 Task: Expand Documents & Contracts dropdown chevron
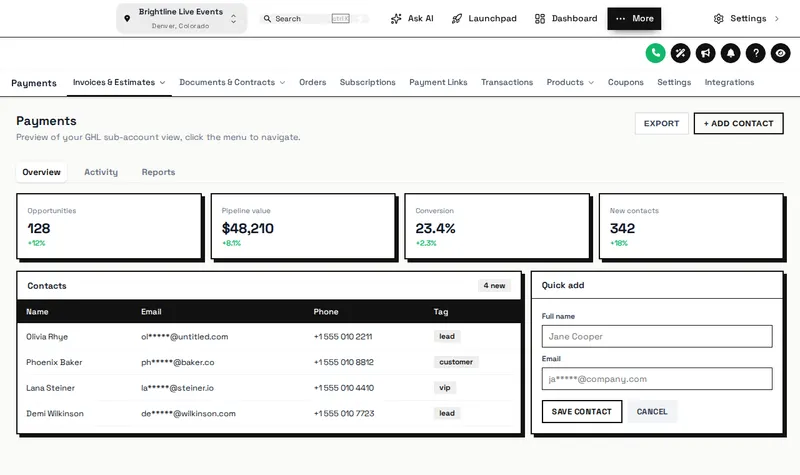point(282,82)
